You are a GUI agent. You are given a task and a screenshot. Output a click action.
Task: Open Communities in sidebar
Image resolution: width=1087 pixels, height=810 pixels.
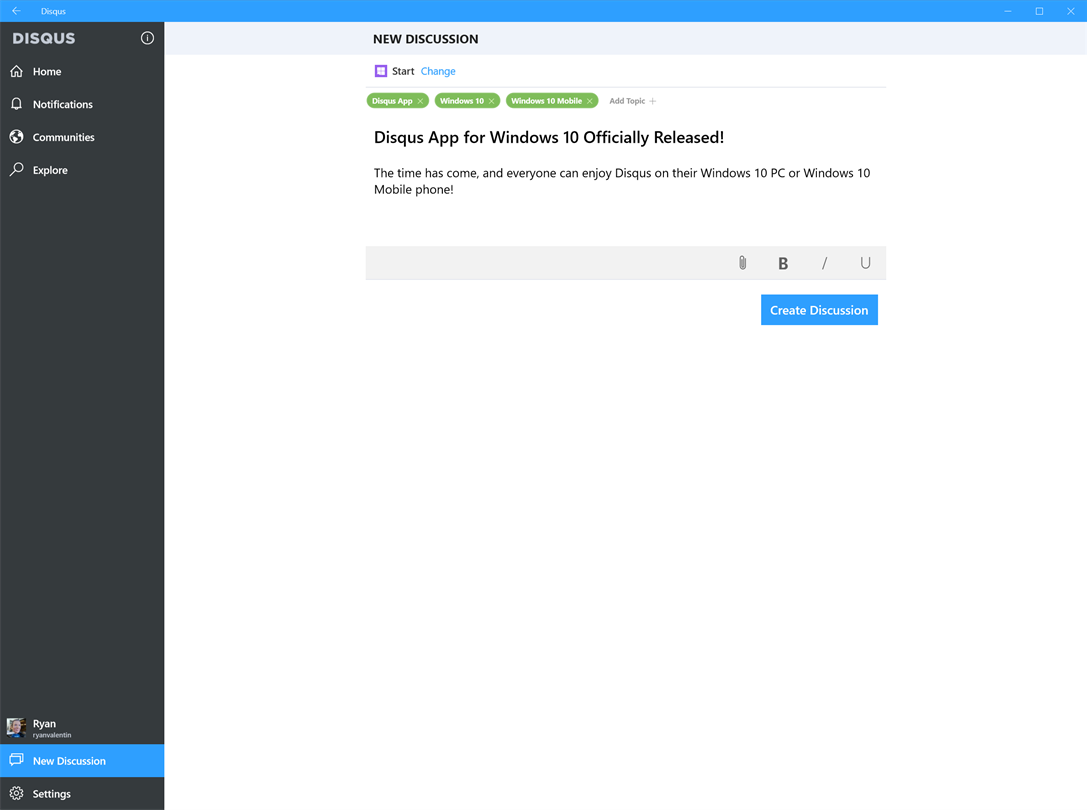(82, 137)
